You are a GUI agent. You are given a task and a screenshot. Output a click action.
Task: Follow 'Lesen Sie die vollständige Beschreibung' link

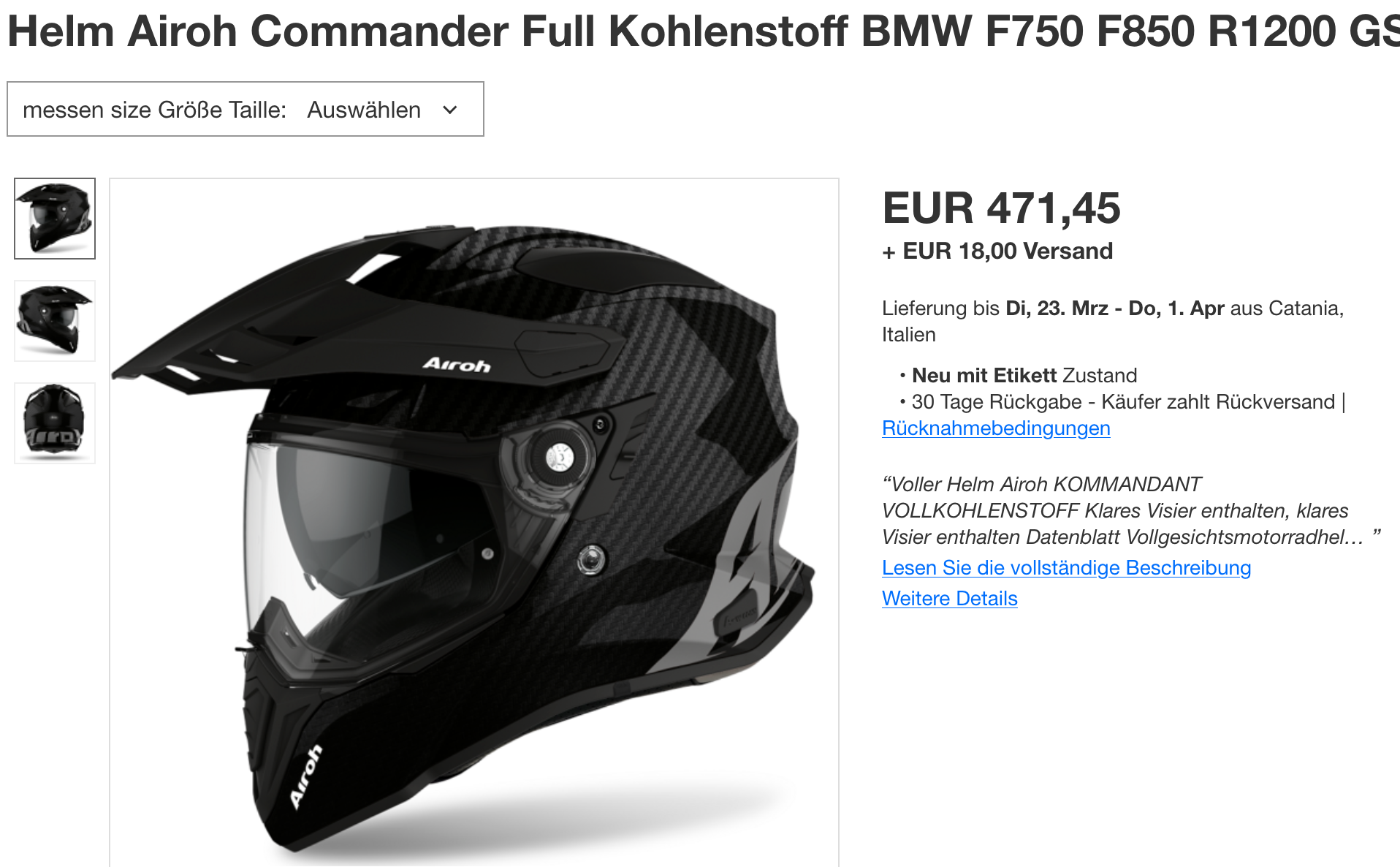(x=1066, y=568)
